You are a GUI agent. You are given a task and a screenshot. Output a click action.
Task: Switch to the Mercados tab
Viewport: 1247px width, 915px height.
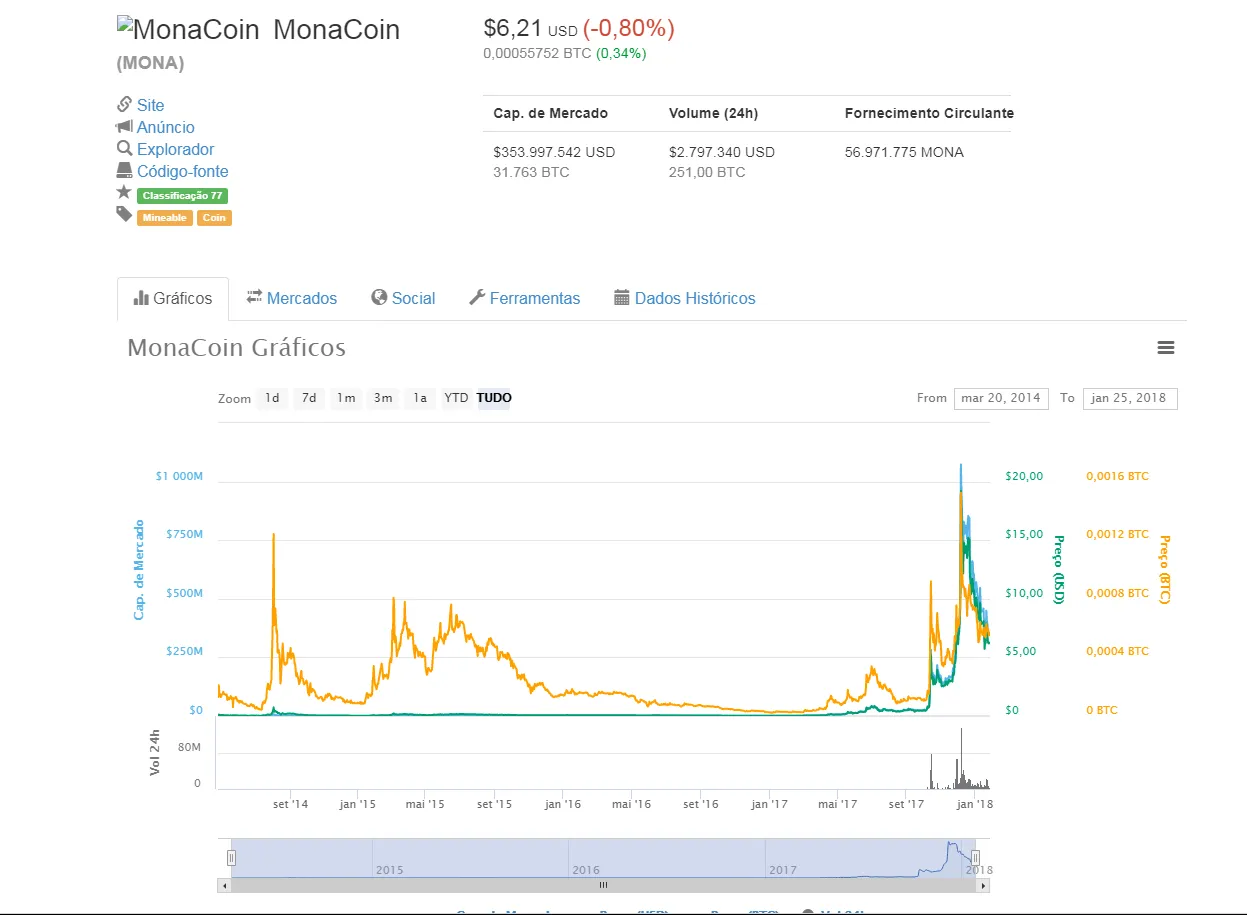coord(292,298)
